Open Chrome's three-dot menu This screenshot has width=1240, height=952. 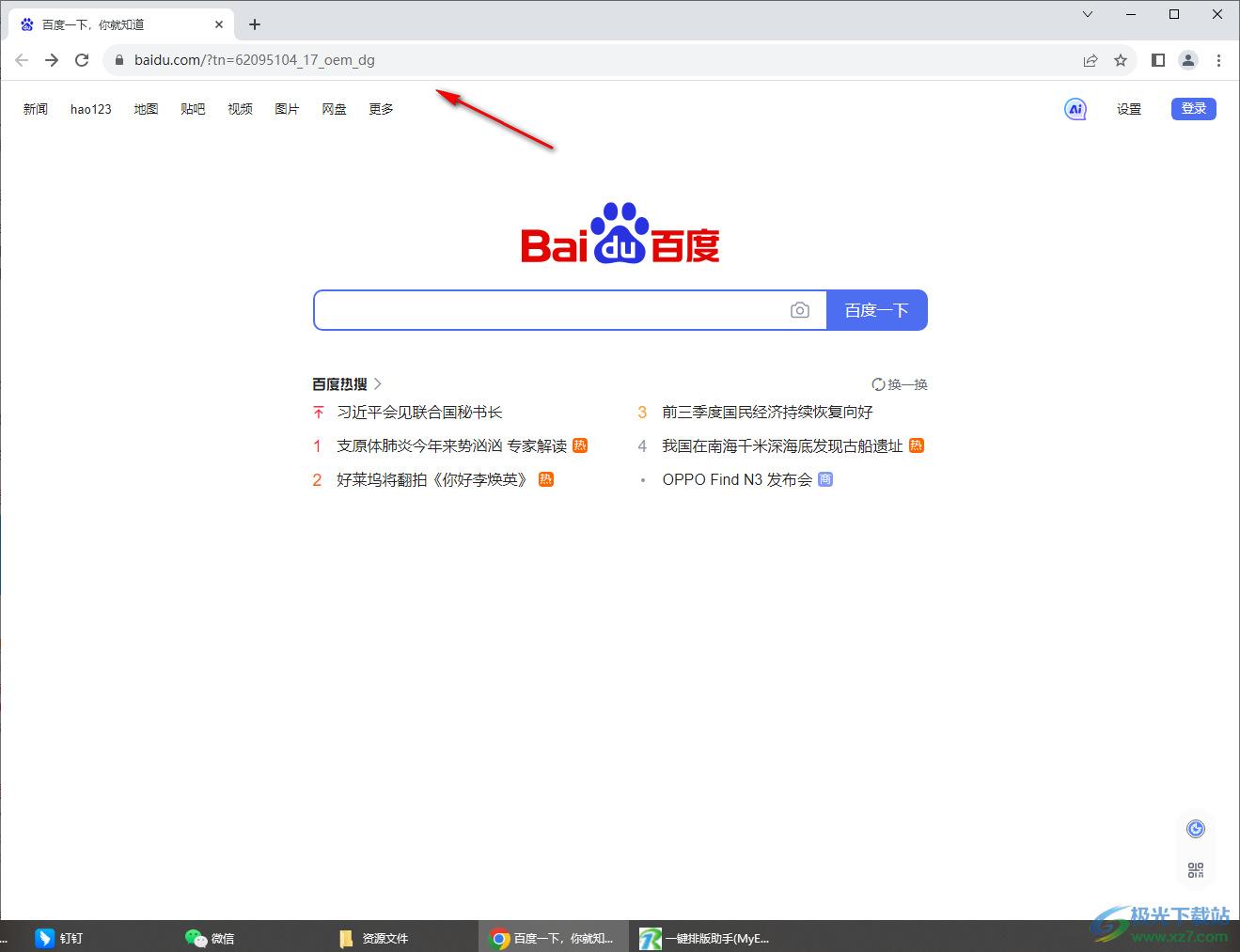click(1218, 60)
